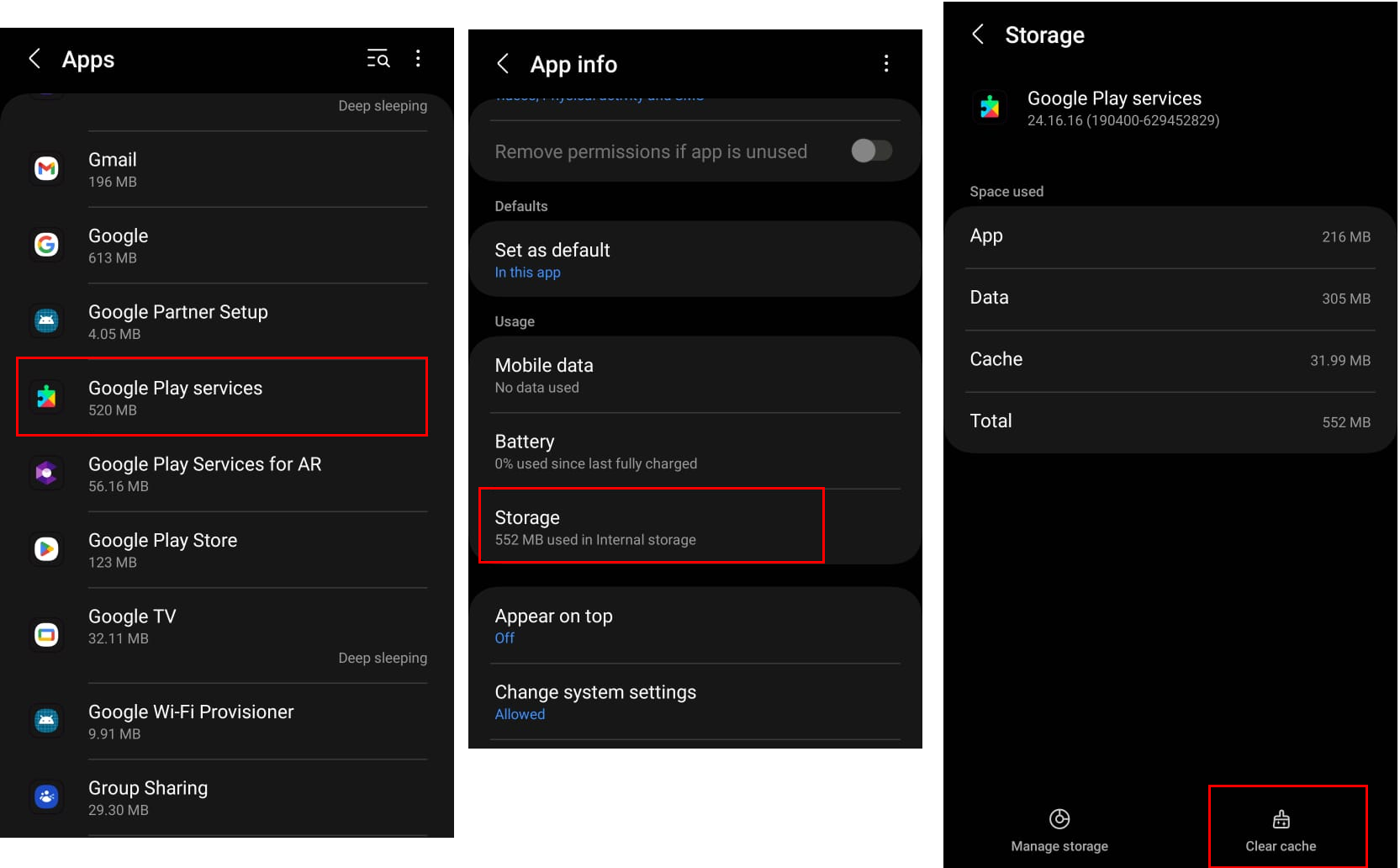
Task: Open Change system settings option
Action: click(695, 701)
